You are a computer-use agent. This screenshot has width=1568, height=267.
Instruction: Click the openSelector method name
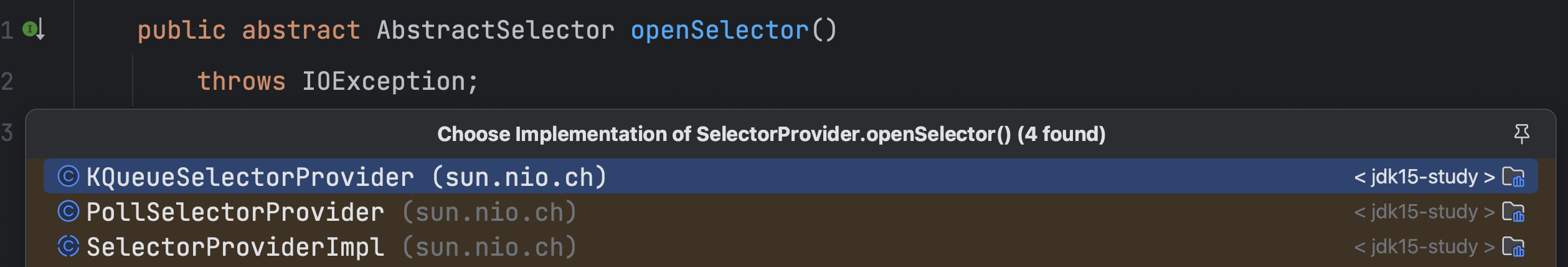(x=719, y=30)
